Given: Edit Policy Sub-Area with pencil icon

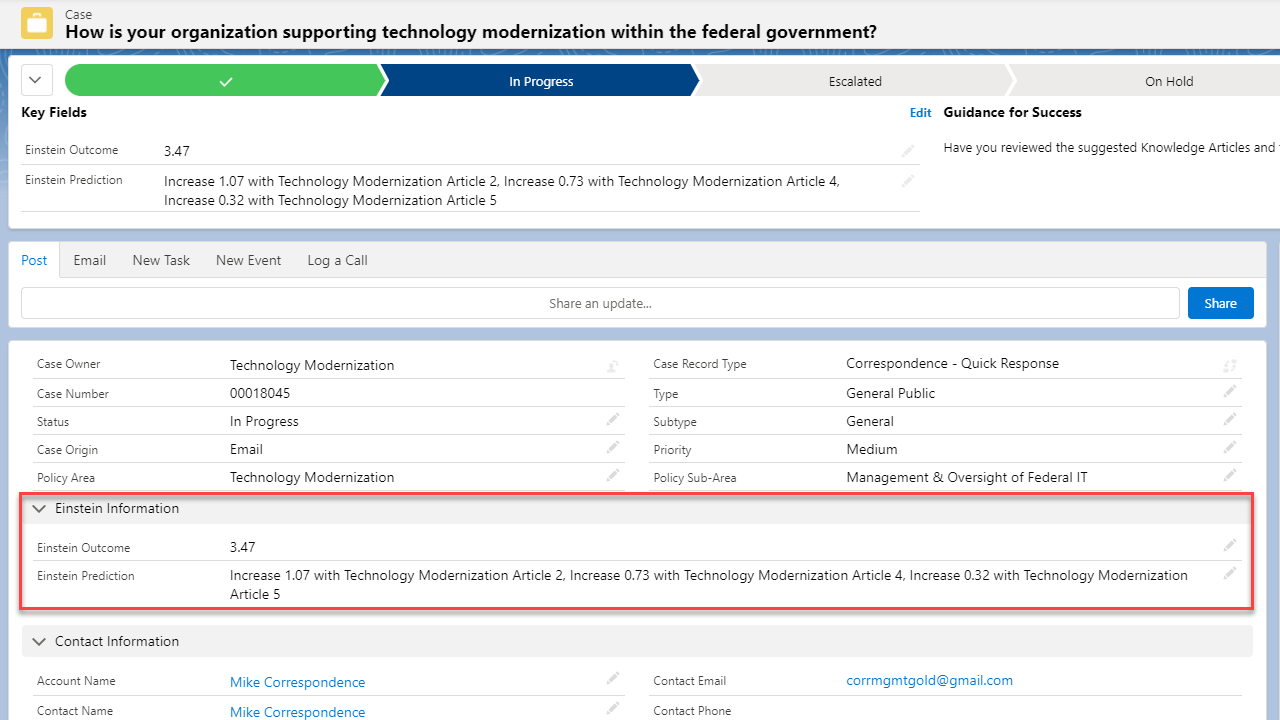Looking at the screenshot, I should pos(1230,475).
